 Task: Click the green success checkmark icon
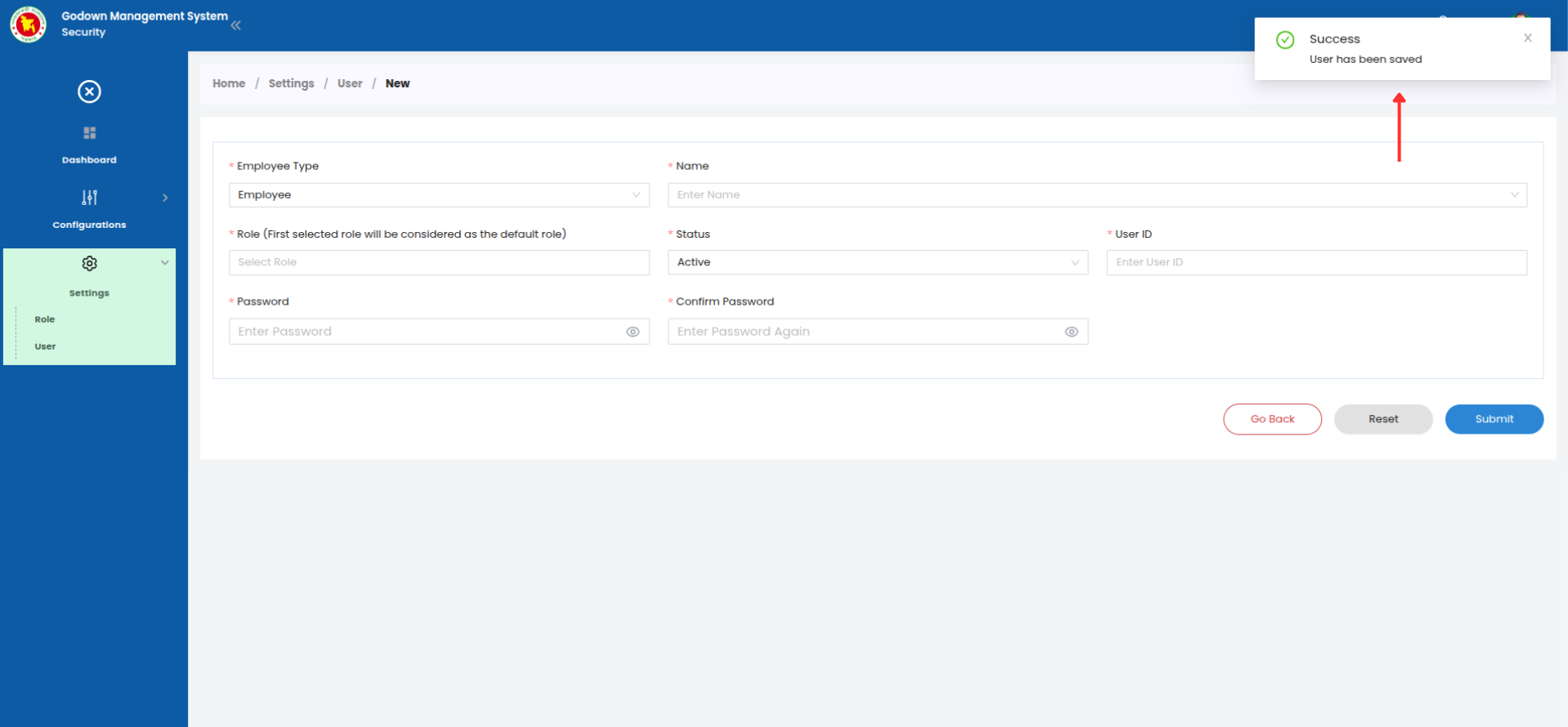coord(1284,39)
